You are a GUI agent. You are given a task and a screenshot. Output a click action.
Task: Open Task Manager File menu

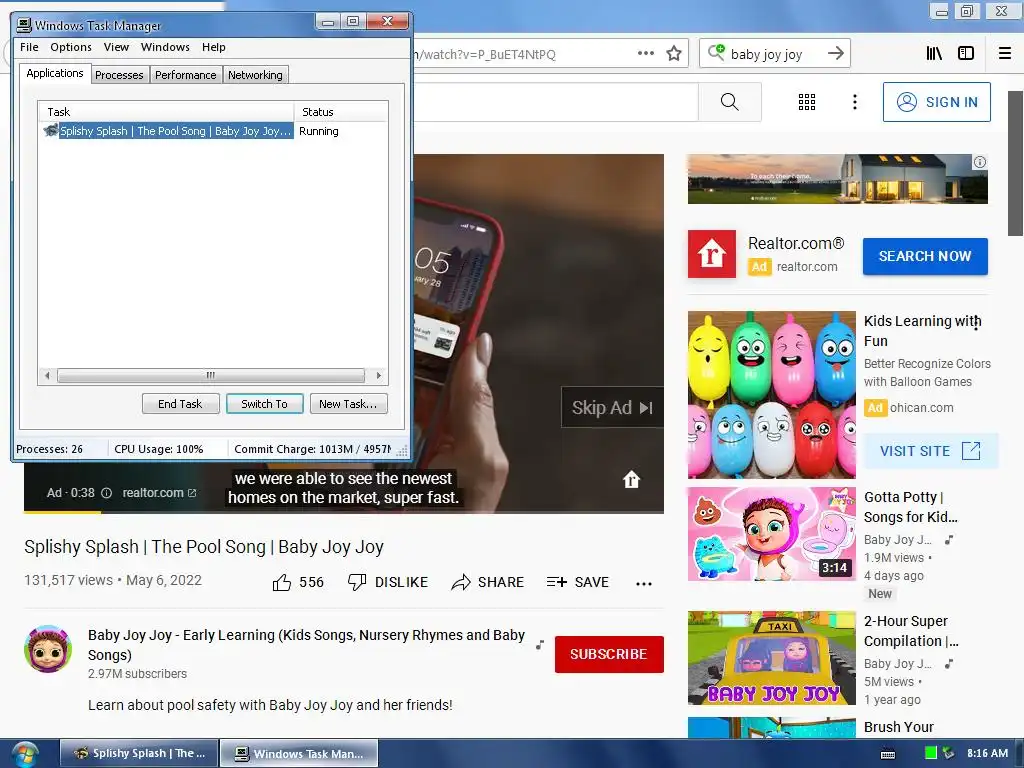pos(29,47)
